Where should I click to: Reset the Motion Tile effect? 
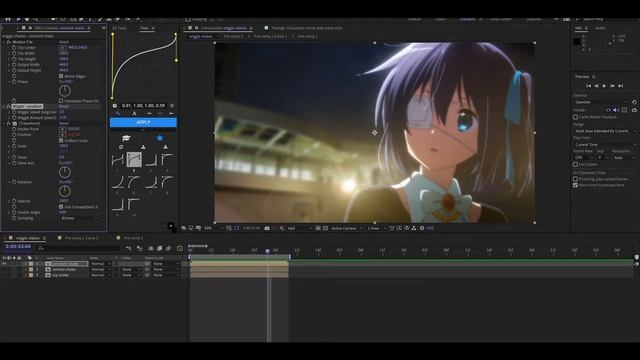coord(64,42)
